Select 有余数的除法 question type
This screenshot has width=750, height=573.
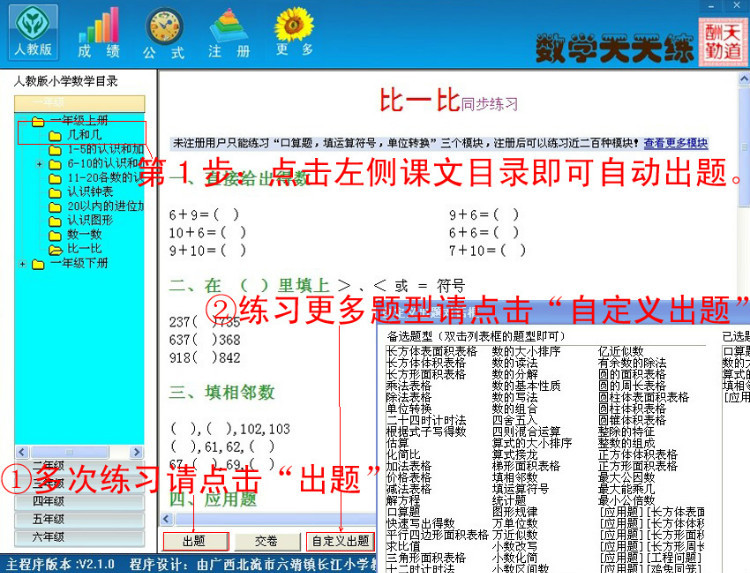click(632, 363)
